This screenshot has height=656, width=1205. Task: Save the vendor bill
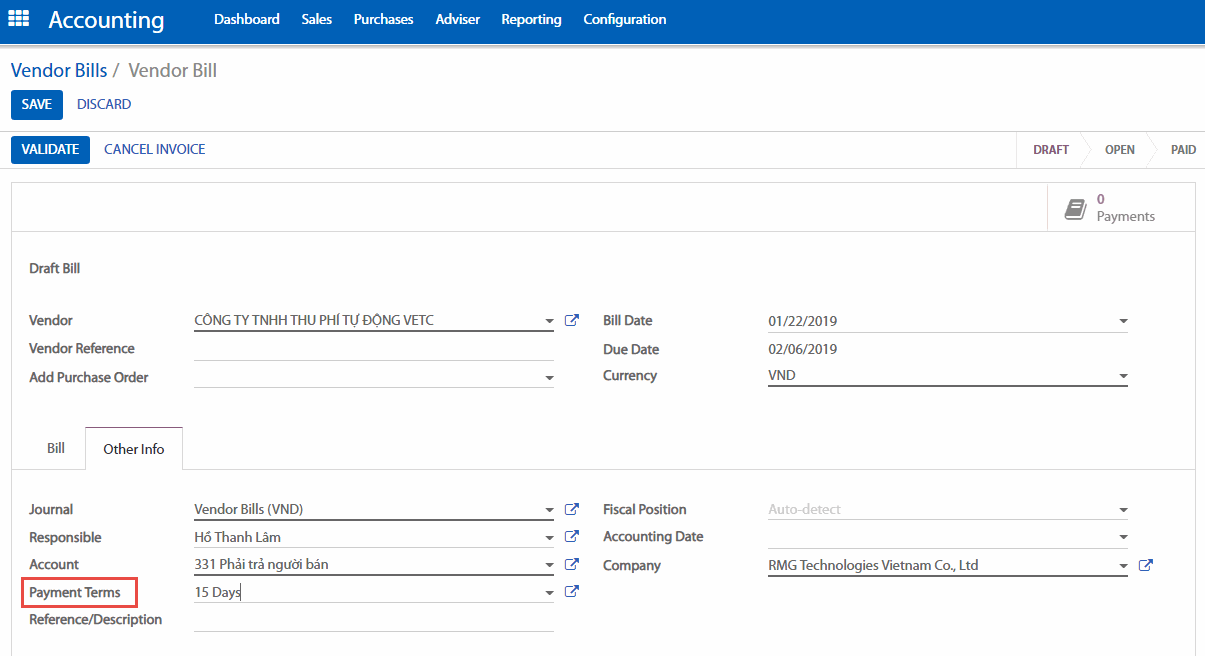[x=37, y=104]
